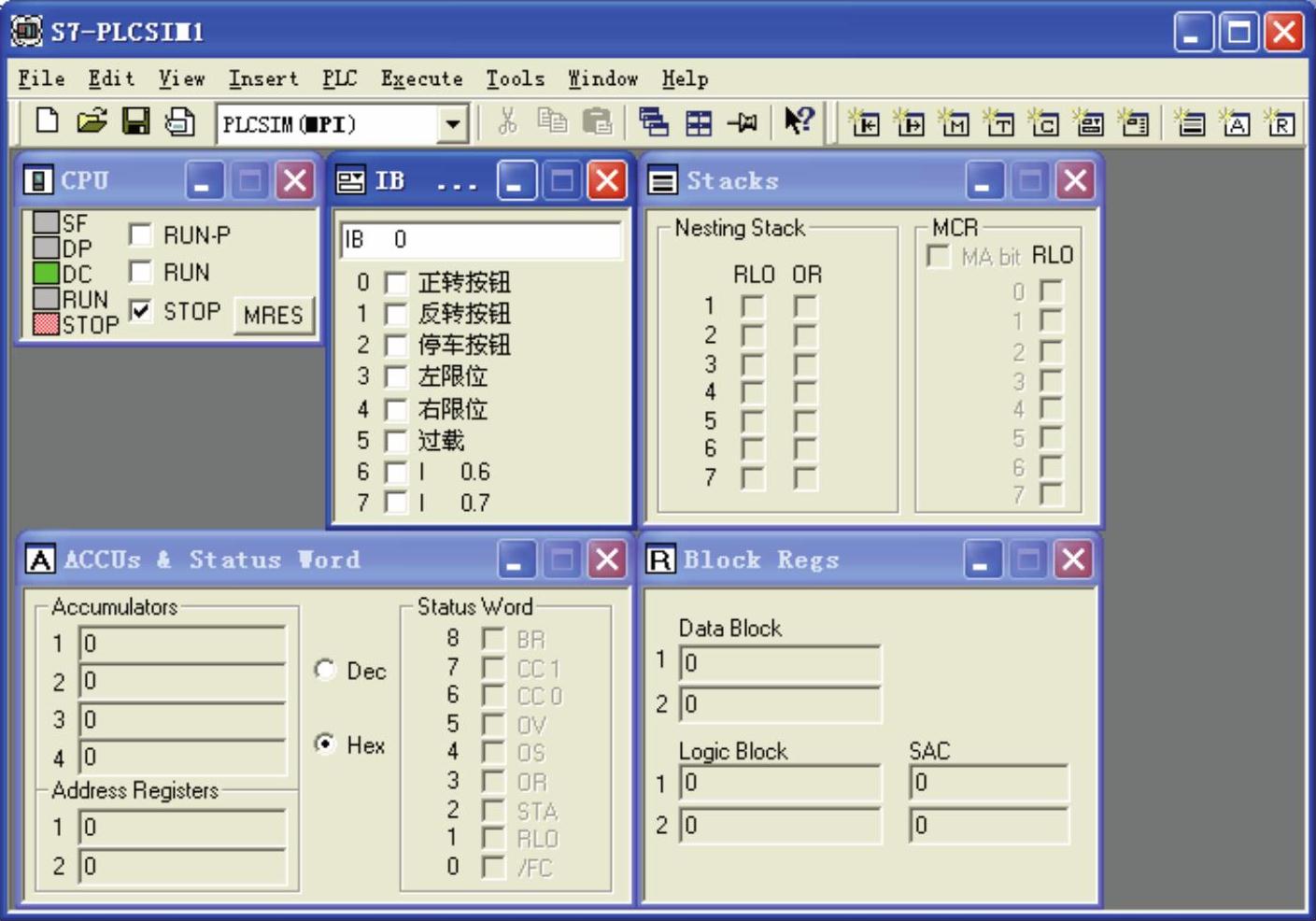Screen dimensions: 1316x921
Task: Create a new PLC simulation file
Action: (47, 121)
